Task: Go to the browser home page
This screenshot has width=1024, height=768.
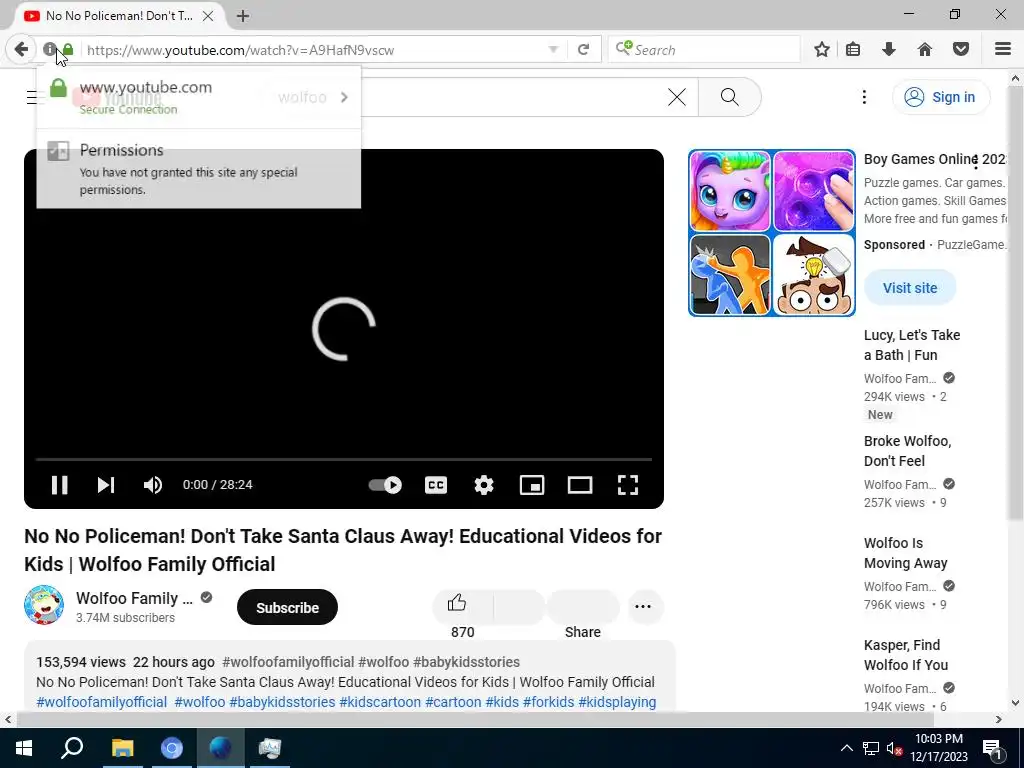Action: tap(925, 49)
